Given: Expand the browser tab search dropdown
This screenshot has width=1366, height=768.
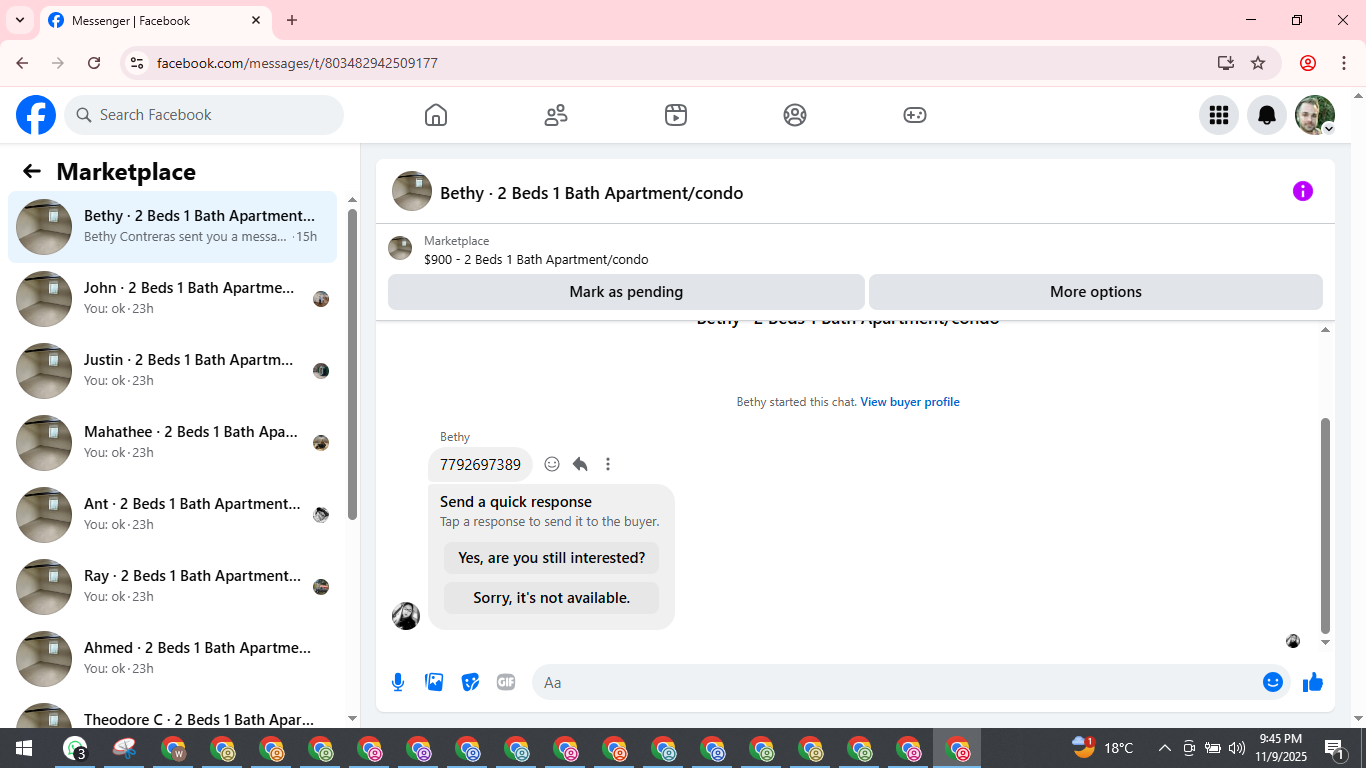Looking at the screenshot, I should 20,20.
